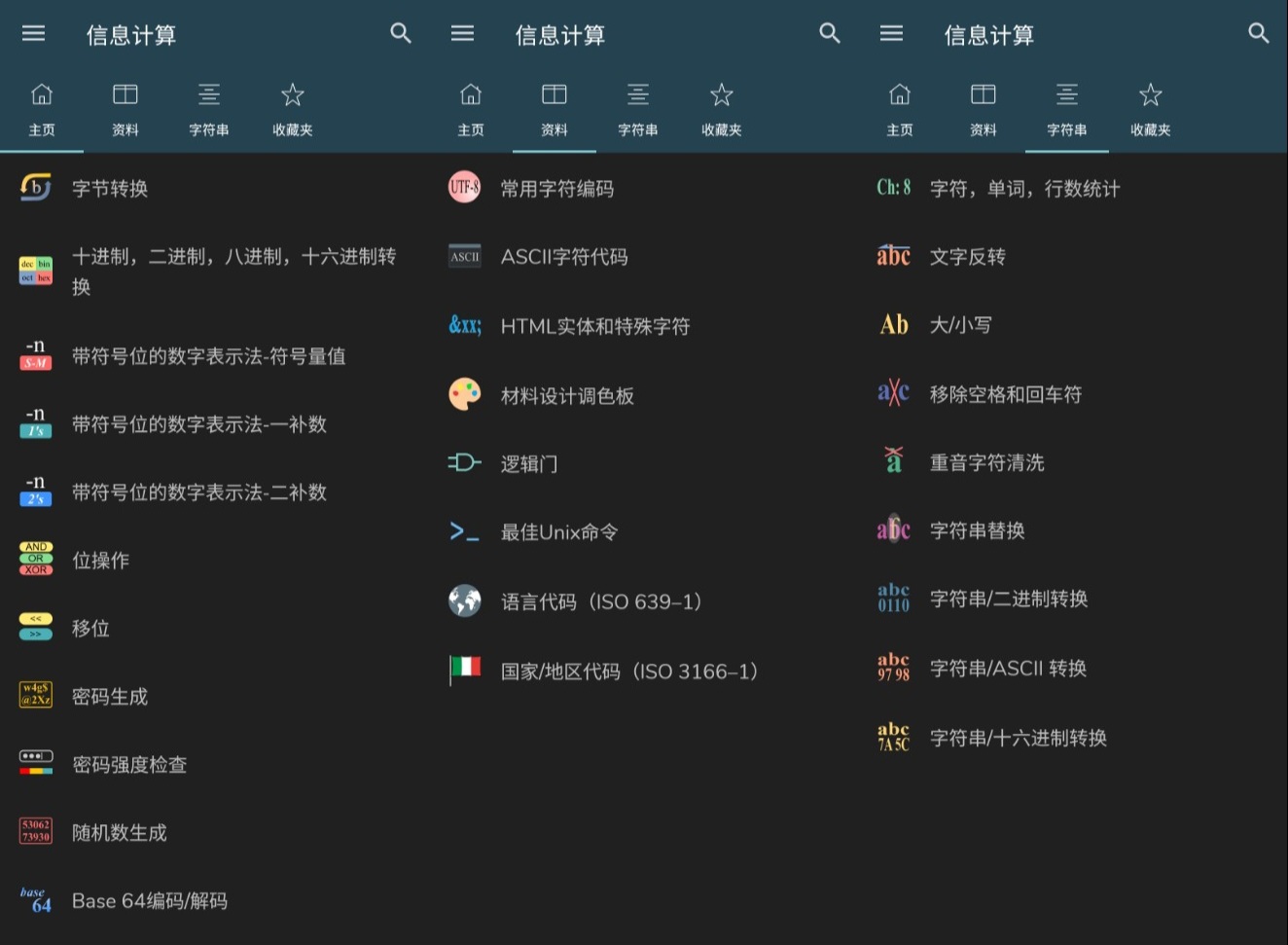Click the bit shift arrows icon
Viewport: 1288px width, 945px height.
36,627
